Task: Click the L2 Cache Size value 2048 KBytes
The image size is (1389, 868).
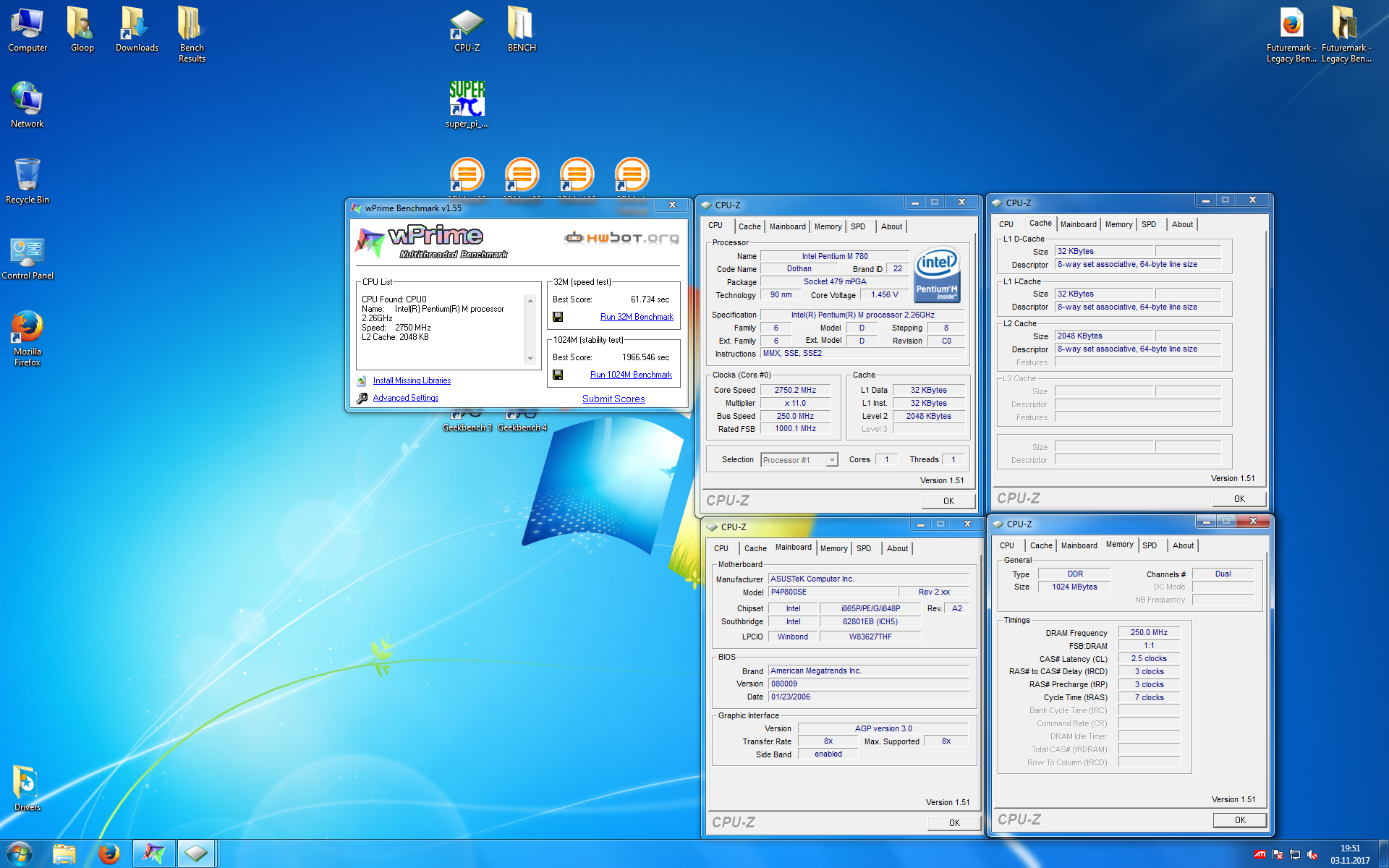Action: tap(1104, 336)
